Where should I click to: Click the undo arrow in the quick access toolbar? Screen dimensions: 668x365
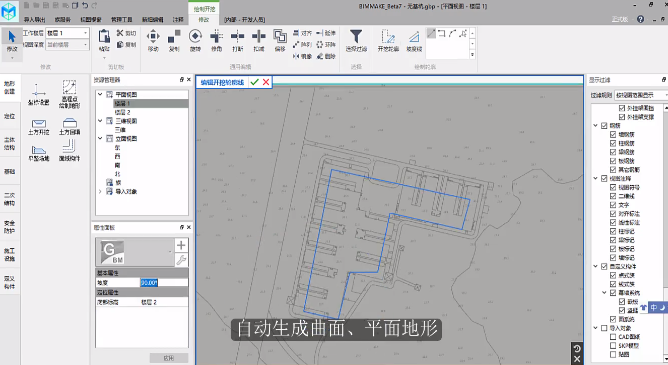(85, 6)
